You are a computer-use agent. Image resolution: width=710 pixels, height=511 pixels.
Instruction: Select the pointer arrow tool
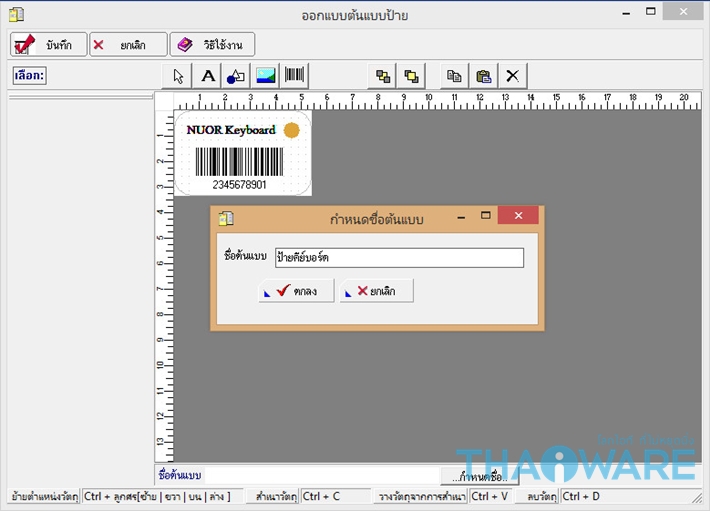(x=178, y=76)
